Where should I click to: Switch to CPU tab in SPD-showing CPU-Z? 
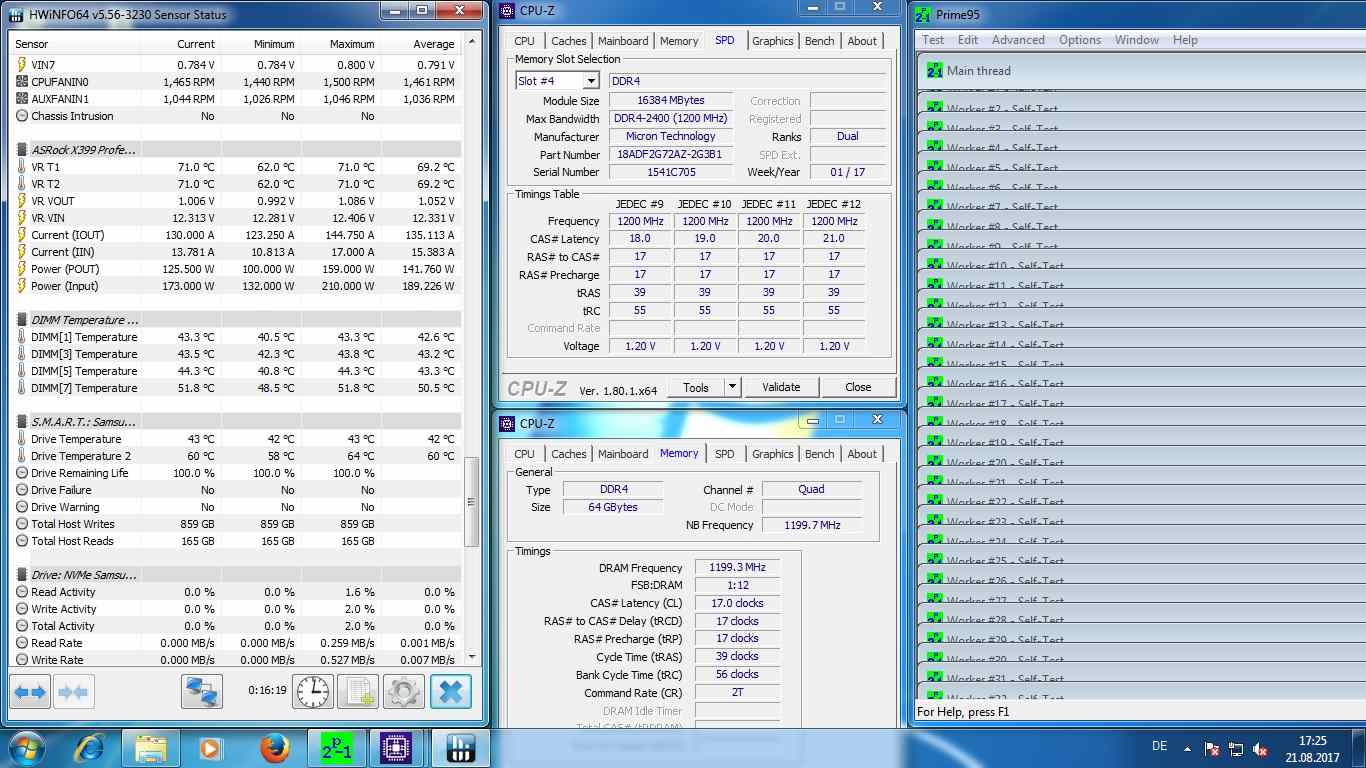click(x=525, y=41)
